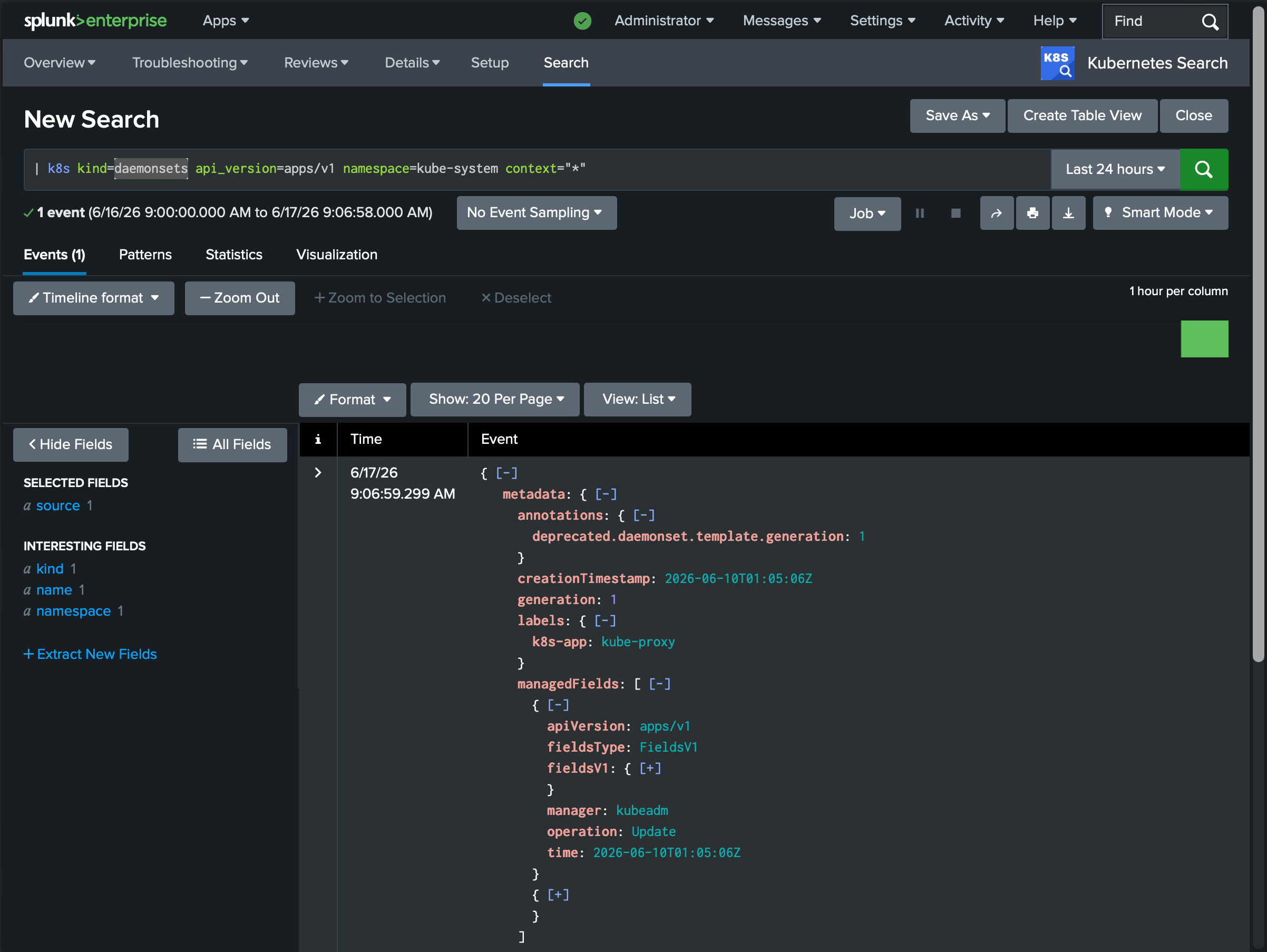
Task: Open the Format dropdown
Action: coord(352,399)
